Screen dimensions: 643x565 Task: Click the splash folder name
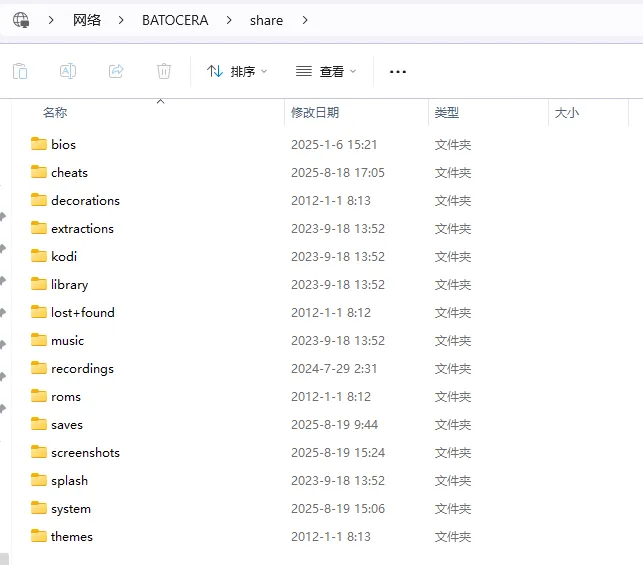[x=69, y=481]
